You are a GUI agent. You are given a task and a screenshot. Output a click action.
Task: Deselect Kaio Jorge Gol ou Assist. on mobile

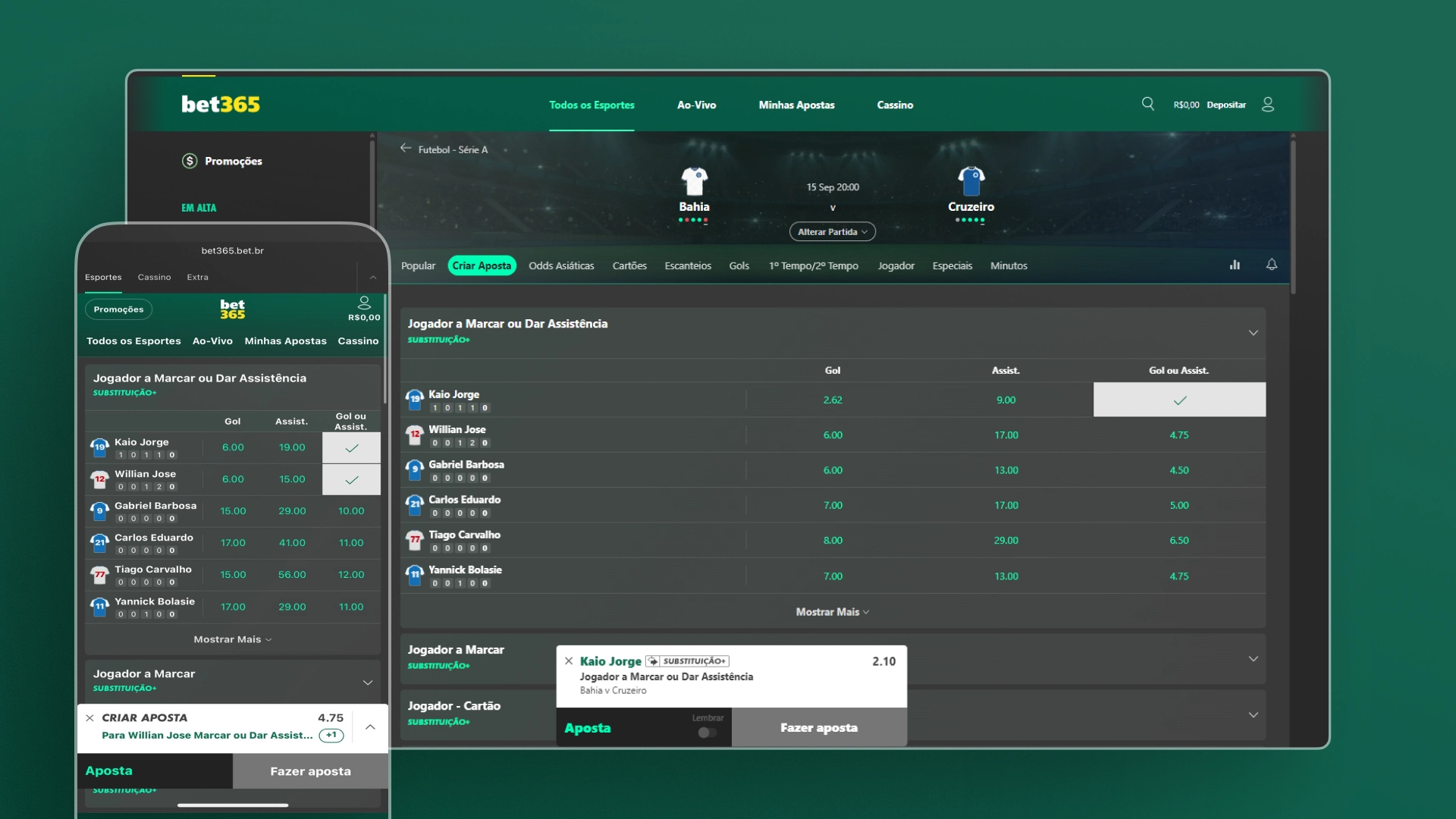pos(351,447)
